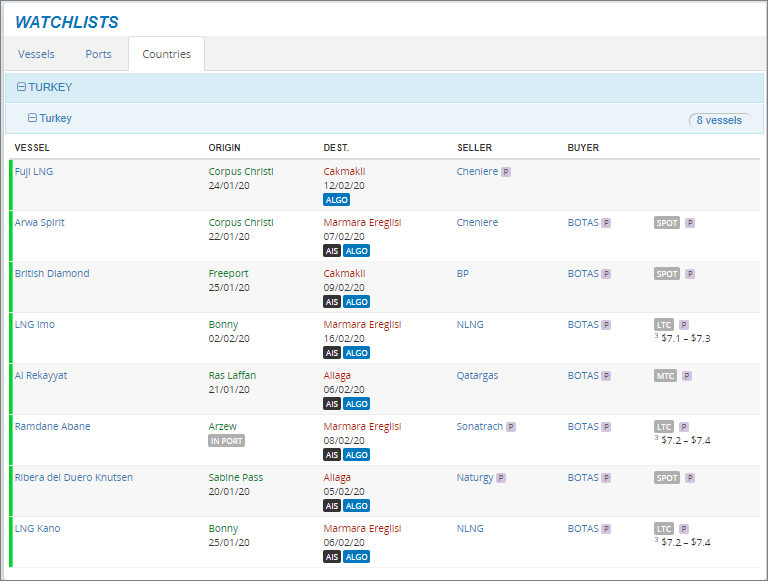The height and width of the screenshot is (581, 768).
Task: Open the Fuji LNG vessel link
Action: (x=34, y=171)
